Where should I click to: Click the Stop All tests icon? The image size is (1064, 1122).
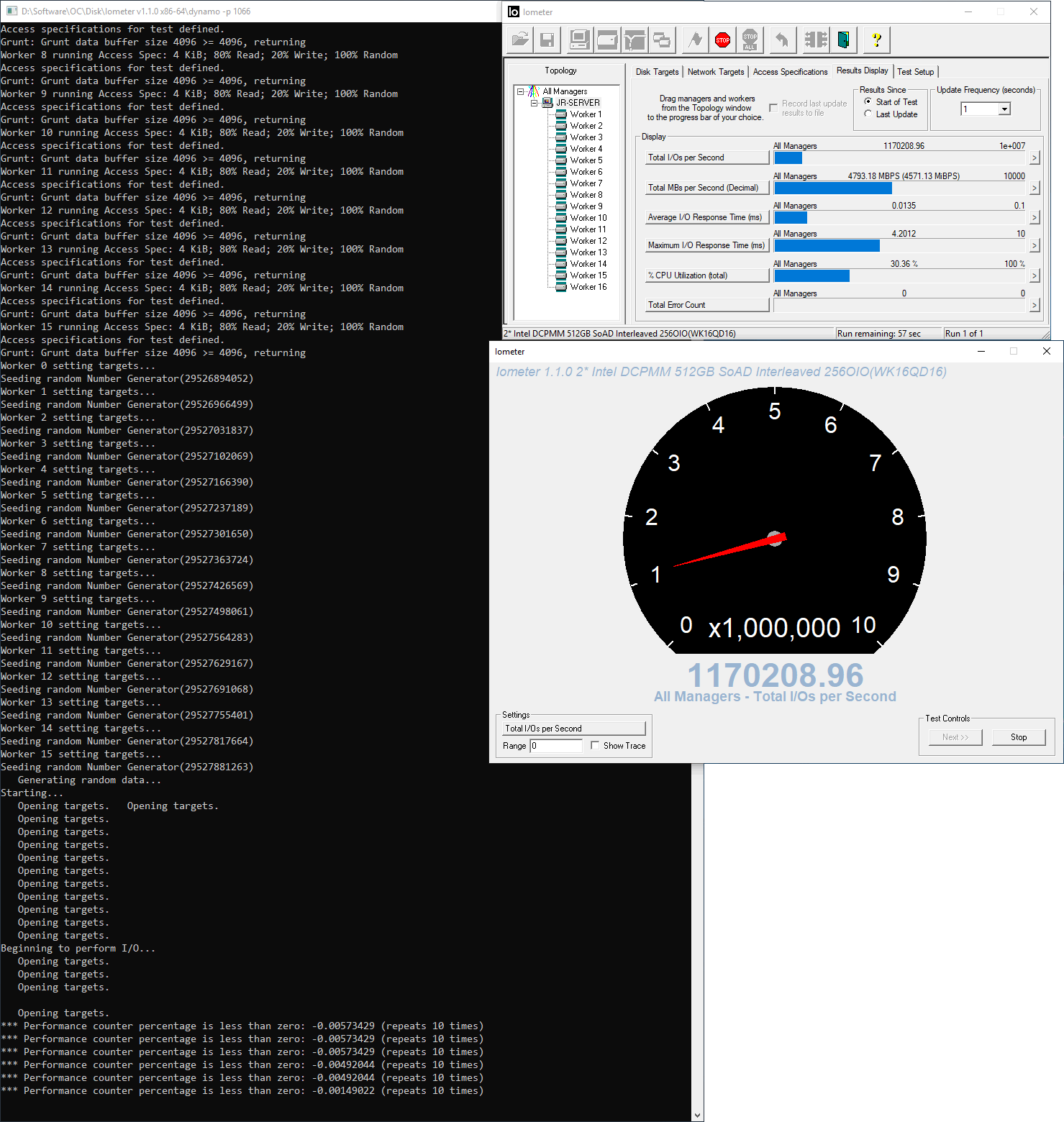[750, 40]
